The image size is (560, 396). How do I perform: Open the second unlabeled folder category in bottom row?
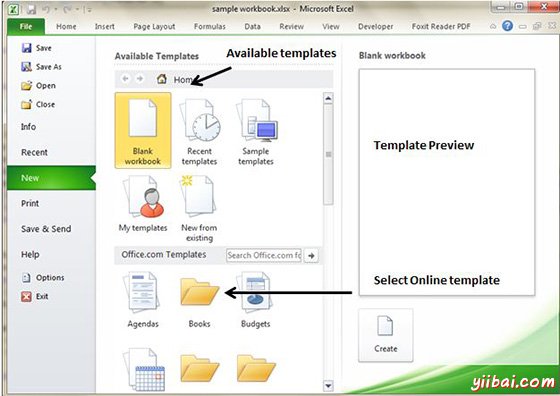[x=256, y=369]
